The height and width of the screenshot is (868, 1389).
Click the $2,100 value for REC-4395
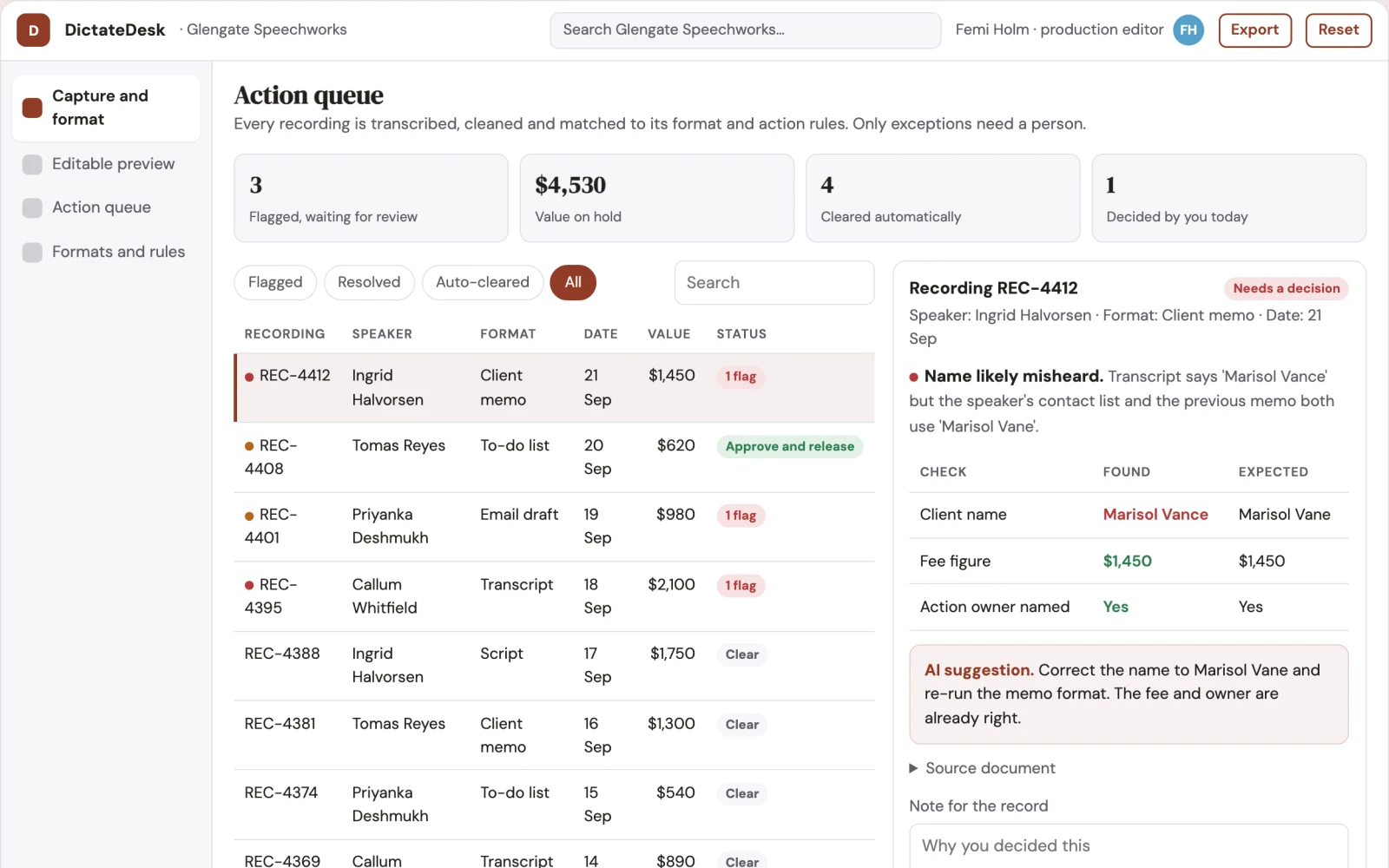[671, 585]
